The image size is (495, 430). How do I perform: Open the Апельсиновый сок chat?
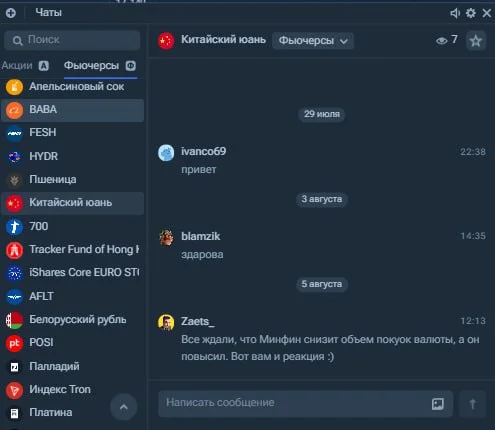click(x=73, y=87)
